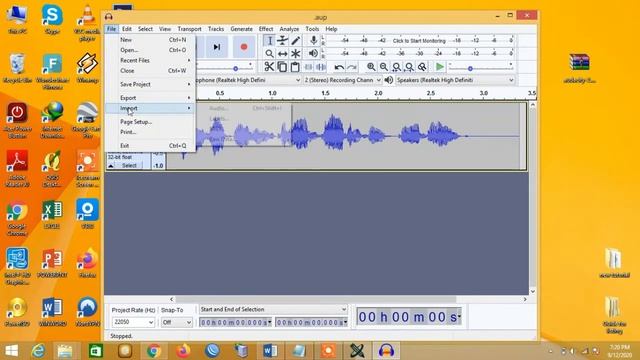Click the Undo arrow icon
640x360 pixels.
[x=339, y=67]
